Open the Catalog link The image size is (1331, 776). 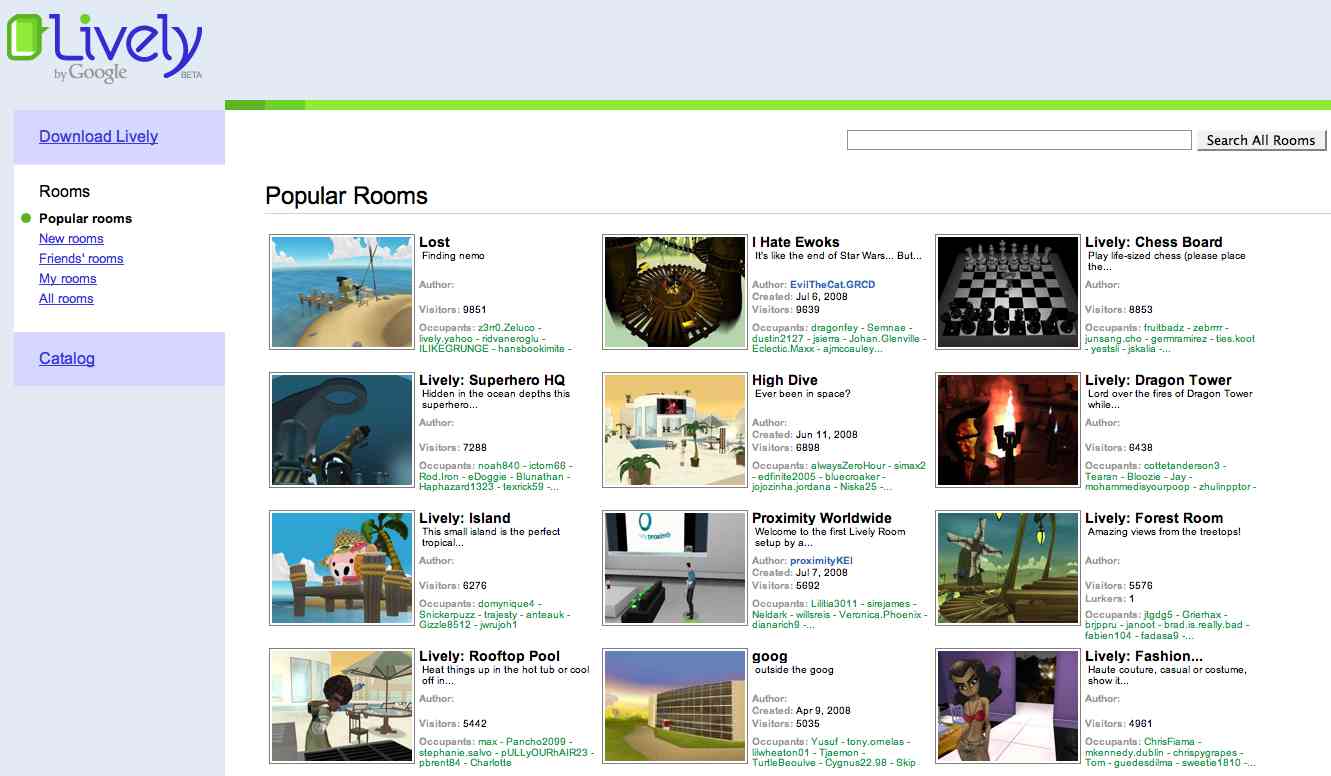(x=67, y=359)
